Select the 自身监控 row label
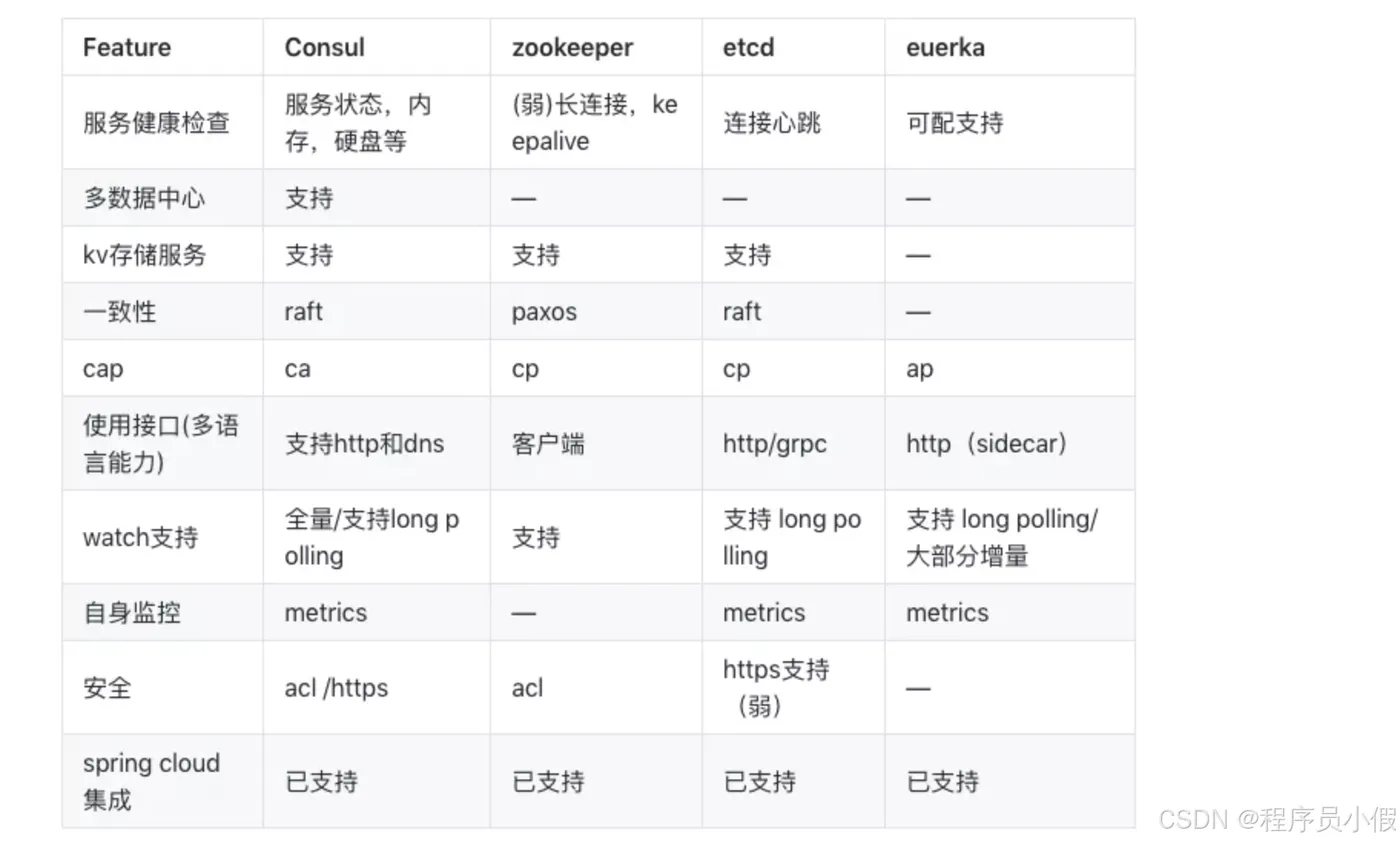 point(132,613)
